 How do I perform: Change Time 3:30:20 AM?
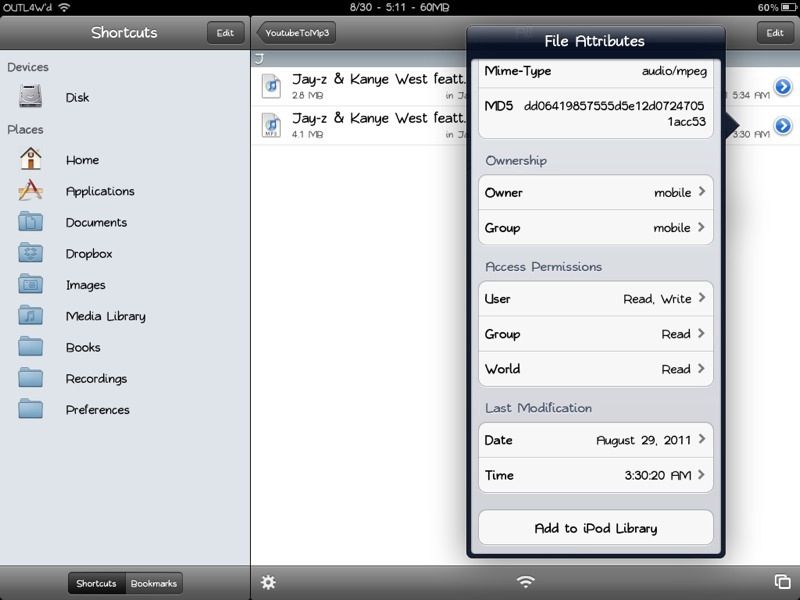click(595, 475)
